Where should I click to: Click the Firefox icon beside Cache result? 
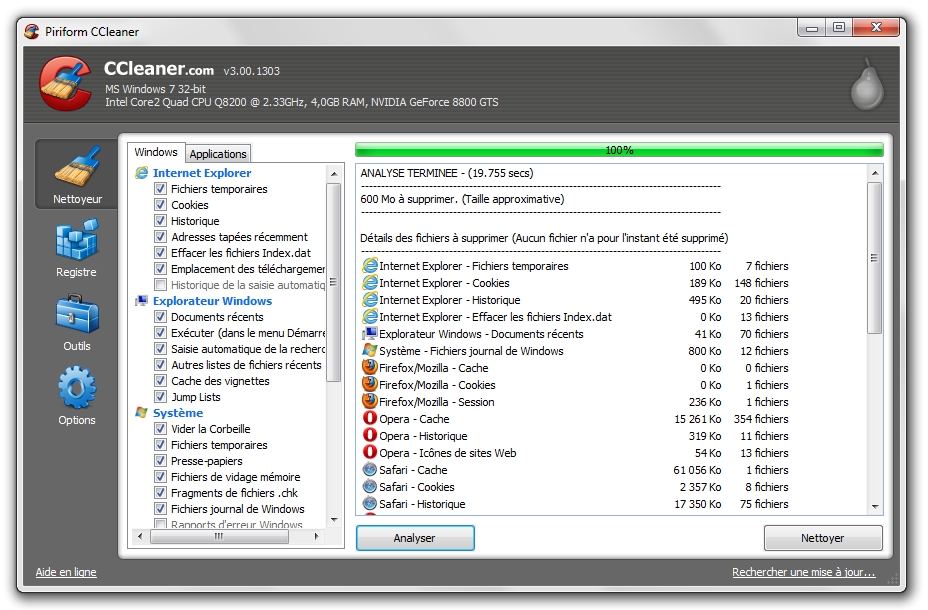coord(370,367)
